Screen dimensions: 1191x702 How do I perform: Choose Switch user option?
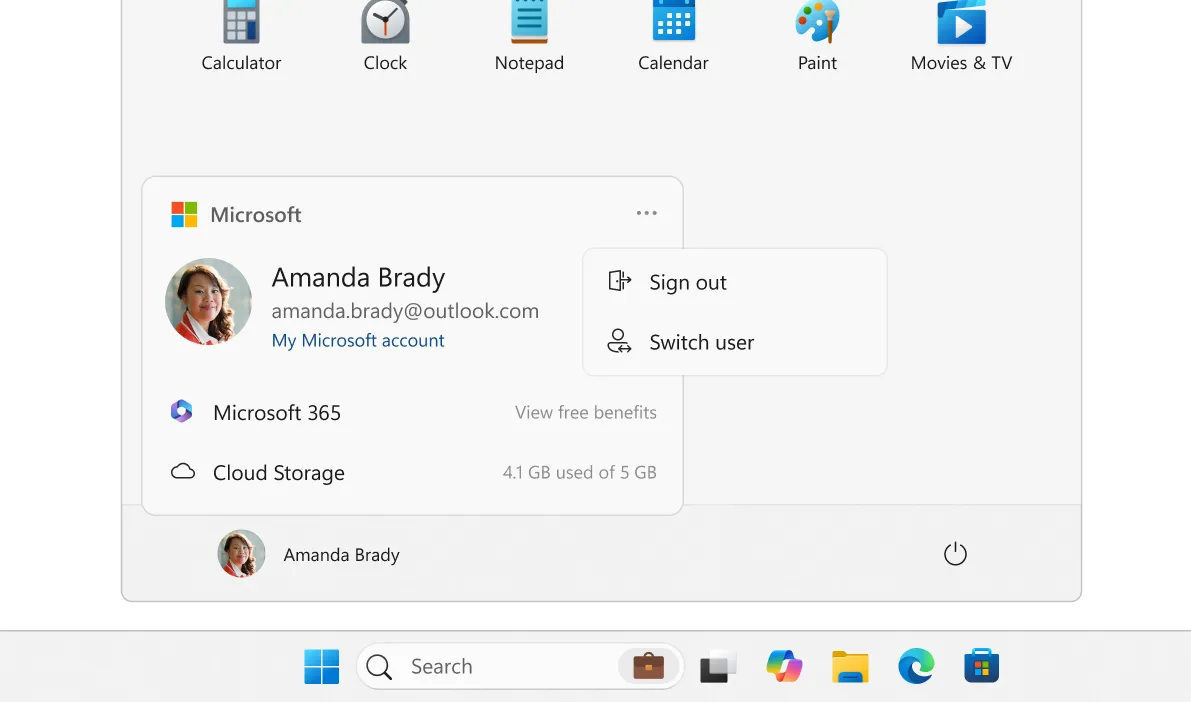[735, 342]
